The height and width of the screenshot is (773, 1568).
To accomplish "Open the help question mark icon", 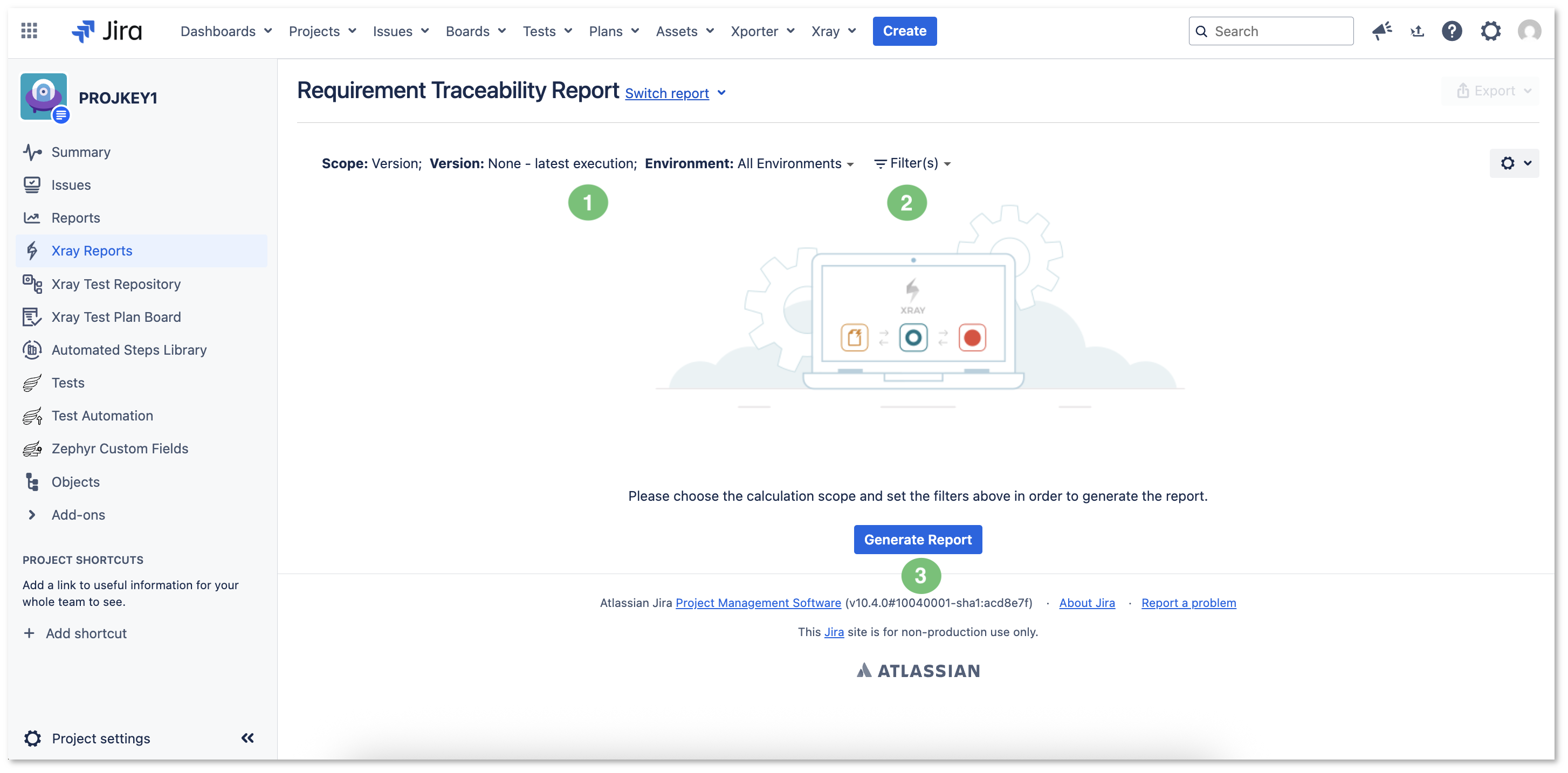I will [1452, 30].
